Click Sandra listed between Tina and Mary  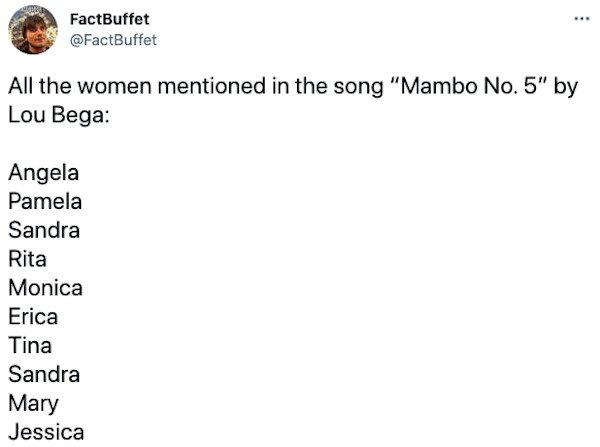point(43,375)
